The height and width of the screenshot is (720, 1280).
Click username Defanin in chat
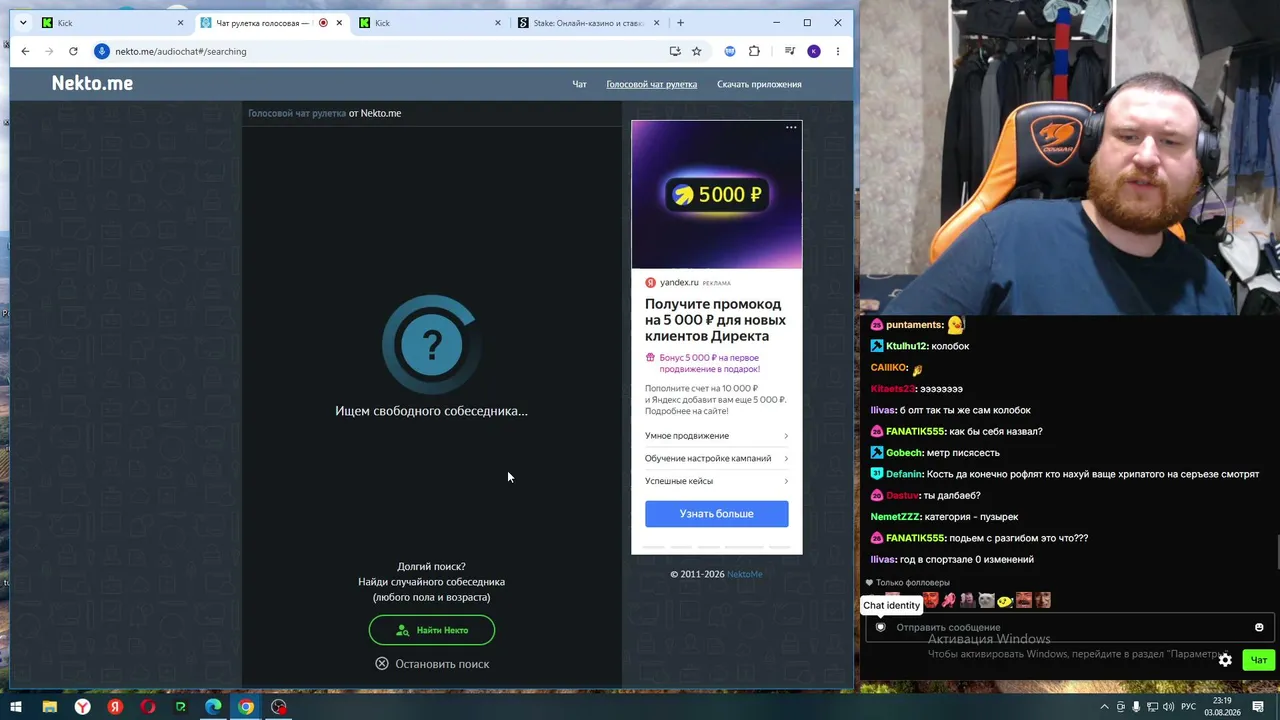(x=904, y=474)
